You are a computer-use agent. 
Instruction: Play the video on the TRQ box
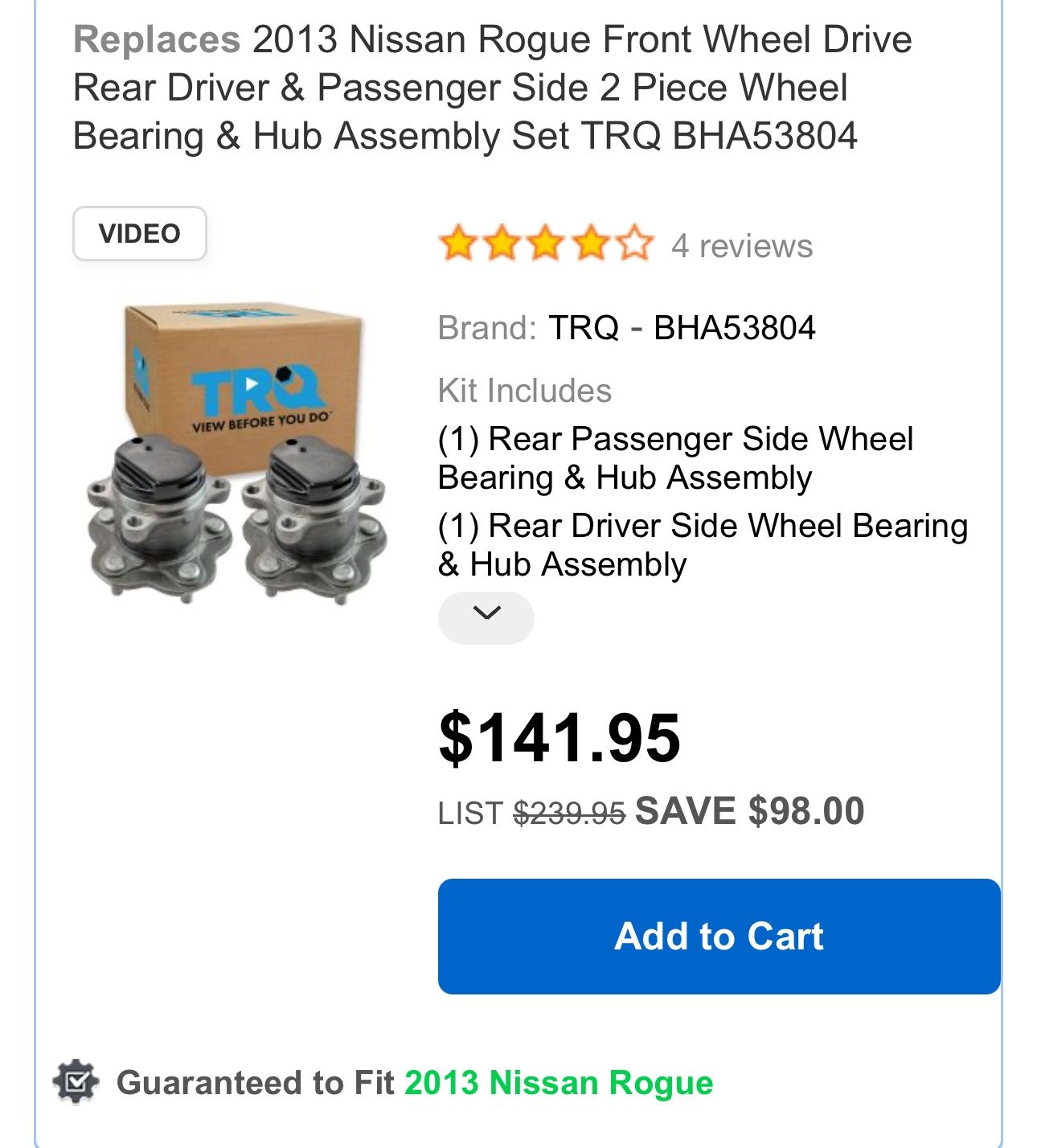tap(252, 383)
